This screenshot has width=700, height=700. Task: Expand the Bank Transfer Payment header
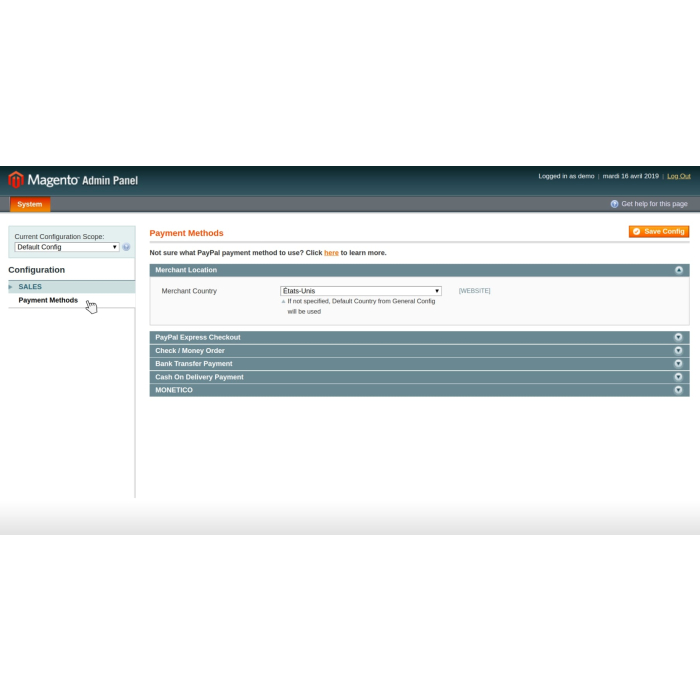[419, 363]
